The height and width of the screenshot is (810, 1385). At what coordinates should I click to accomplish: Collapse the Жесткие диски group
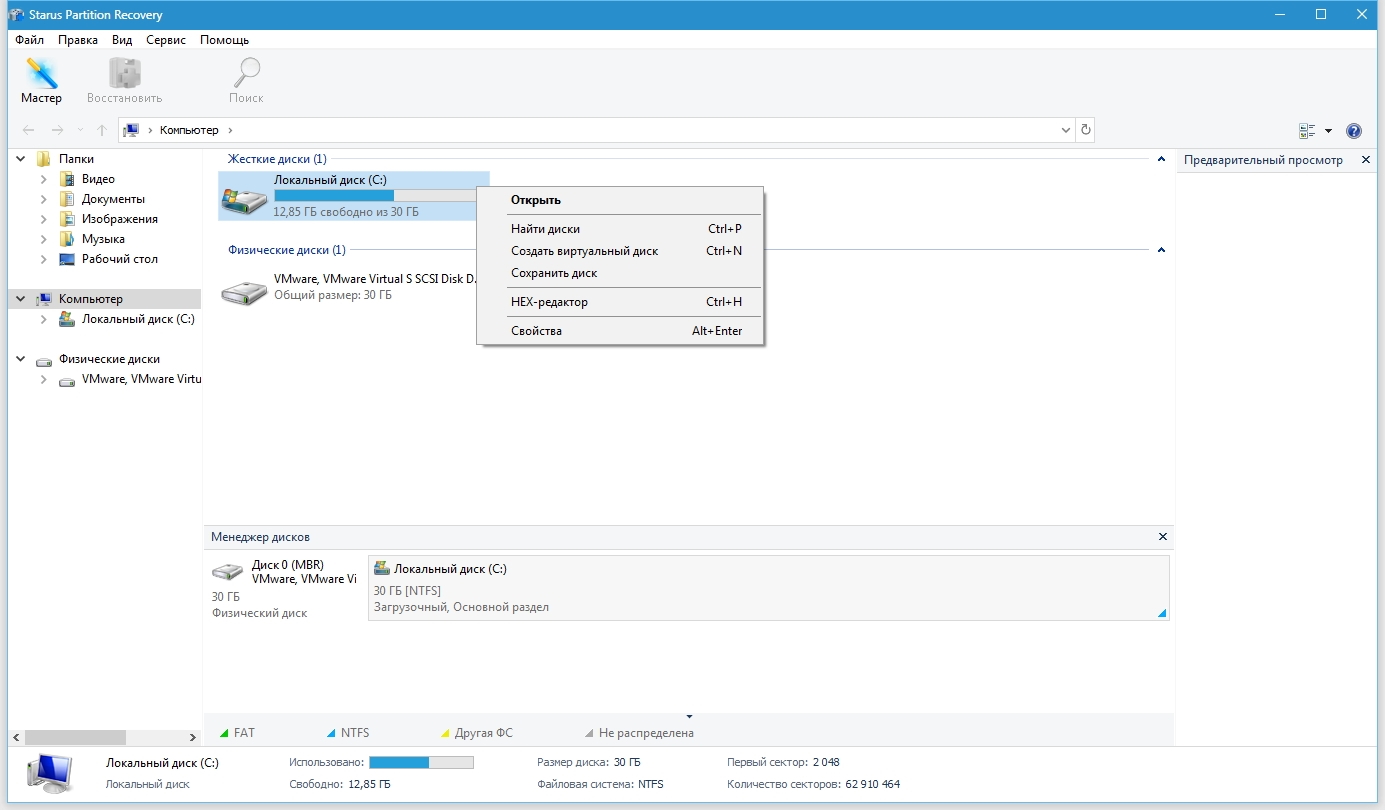1161,159
